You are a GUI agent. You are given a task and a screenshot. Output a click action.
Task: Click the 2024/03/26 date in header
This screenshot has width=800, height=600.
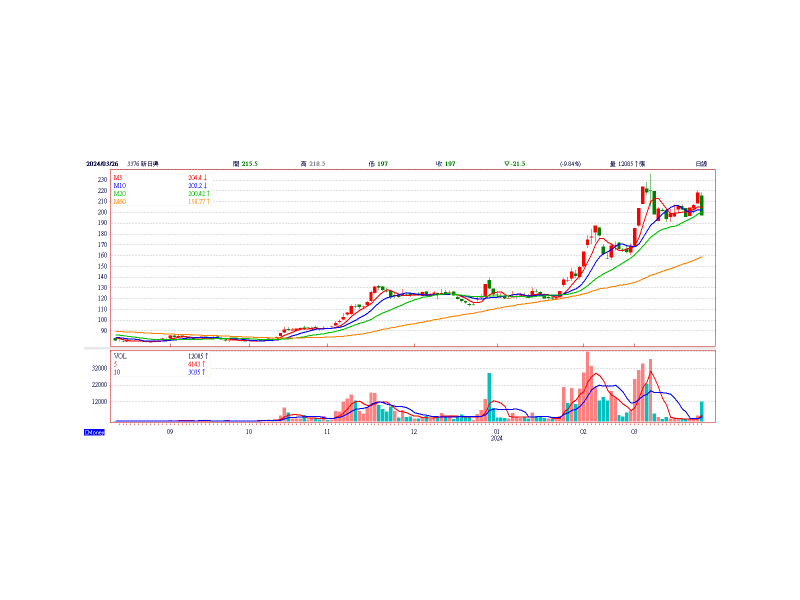click(x=102, y=163)
